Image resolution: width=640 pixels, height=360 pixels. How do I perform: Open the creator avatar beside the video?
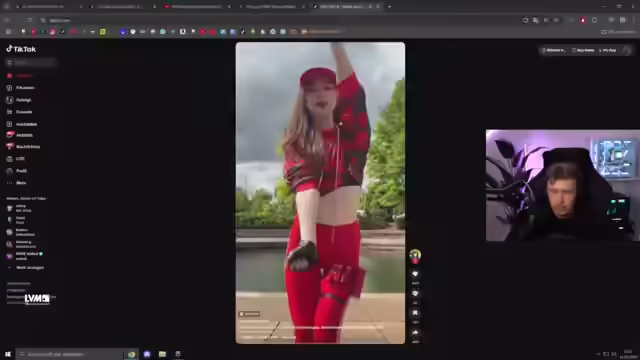pos(415,256)
